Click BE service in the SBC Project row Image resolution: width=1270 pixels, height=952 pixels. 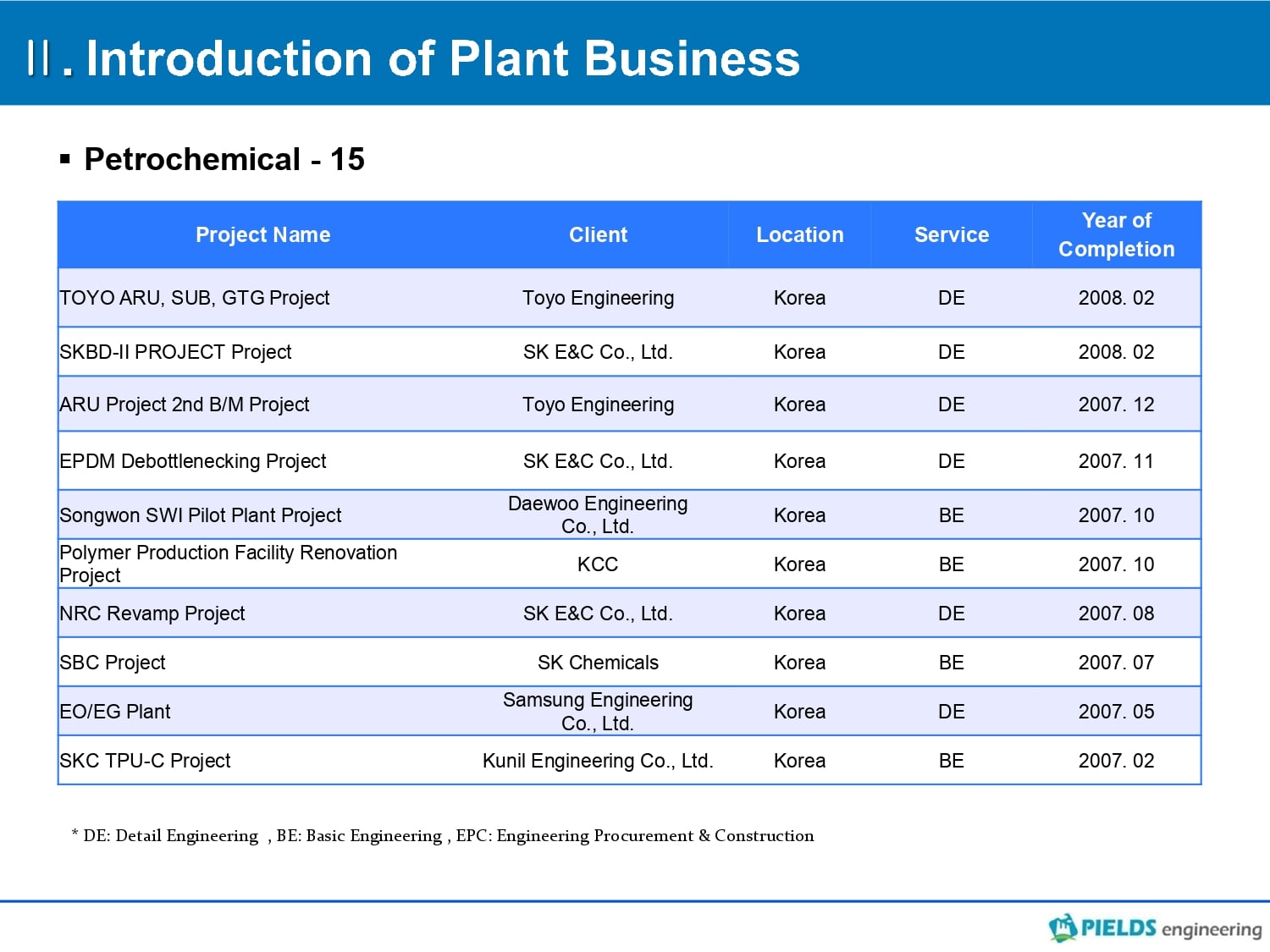coord(952,663)
